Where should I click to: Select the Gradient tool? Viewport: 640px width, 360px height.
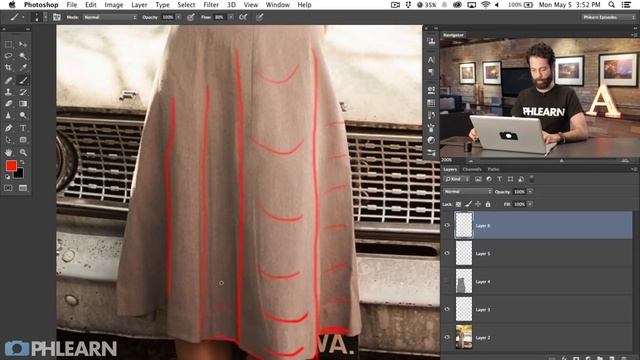click(x=23, y=104)
